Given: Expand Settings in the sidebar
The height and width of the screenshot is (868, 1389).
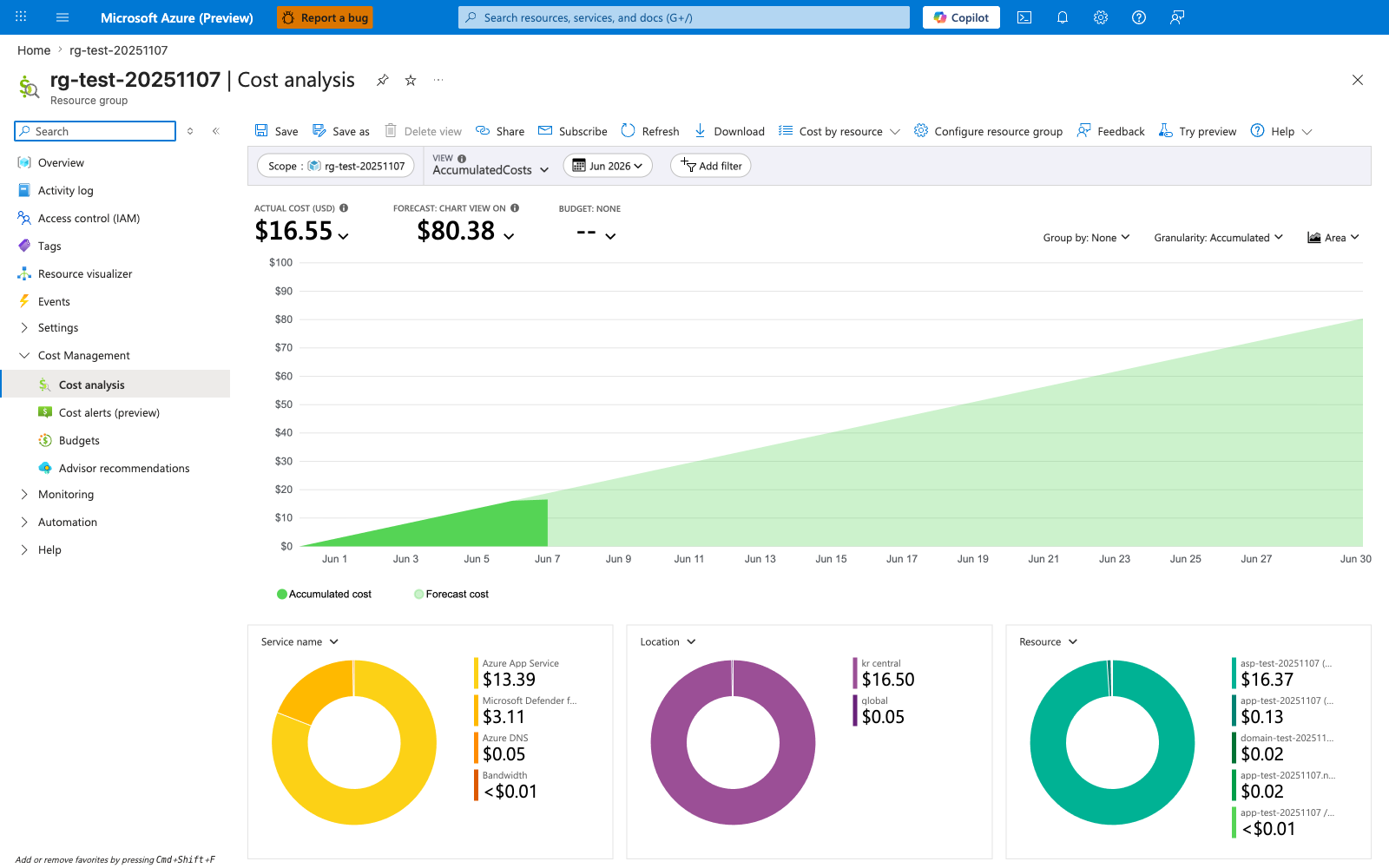Looking at the screenshot, I should coord(24,328).
